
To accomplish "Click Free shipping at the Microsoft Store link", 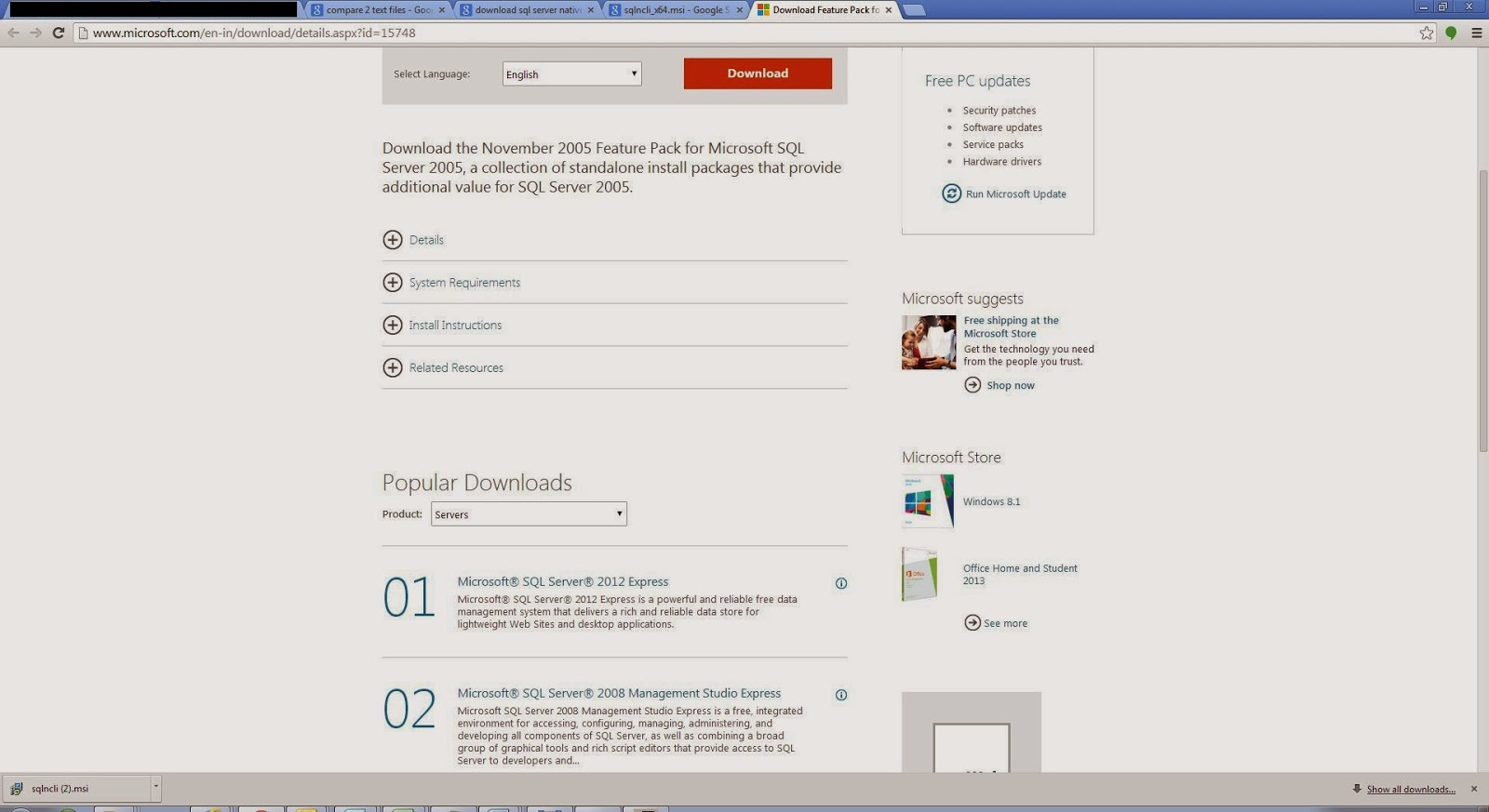I will pyautogui.click(x=1012, y=327).
